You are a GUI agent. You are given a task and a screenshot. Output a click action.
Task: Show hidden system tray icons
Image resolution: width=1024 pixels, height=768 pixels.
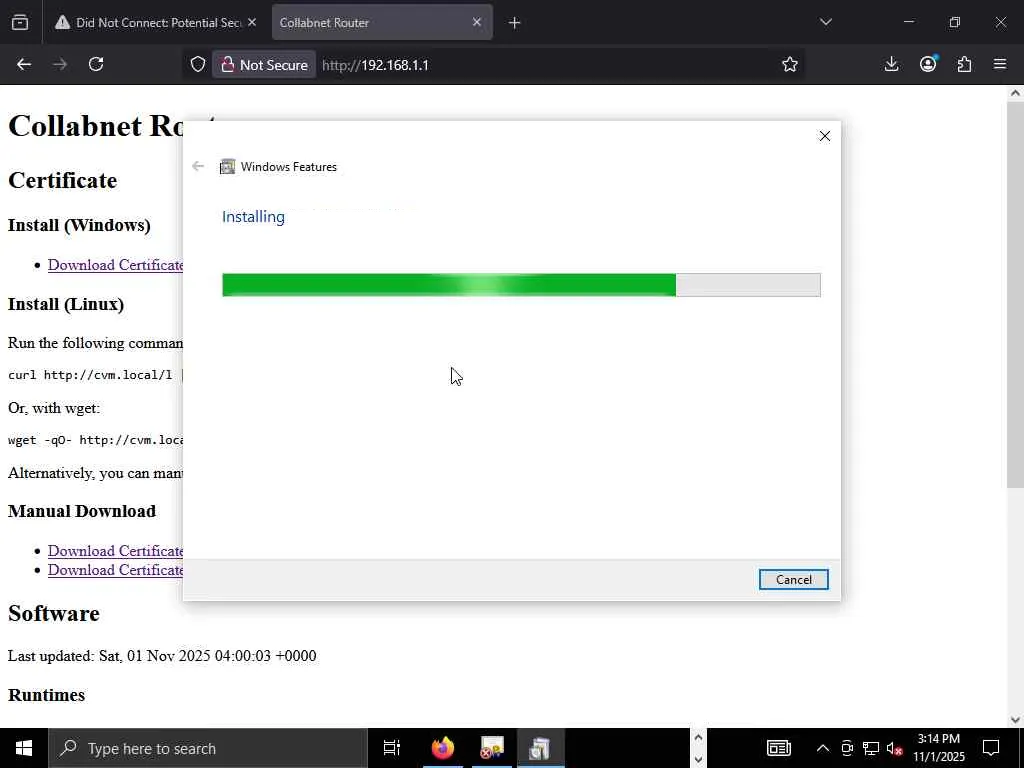[x=823, y=748]
